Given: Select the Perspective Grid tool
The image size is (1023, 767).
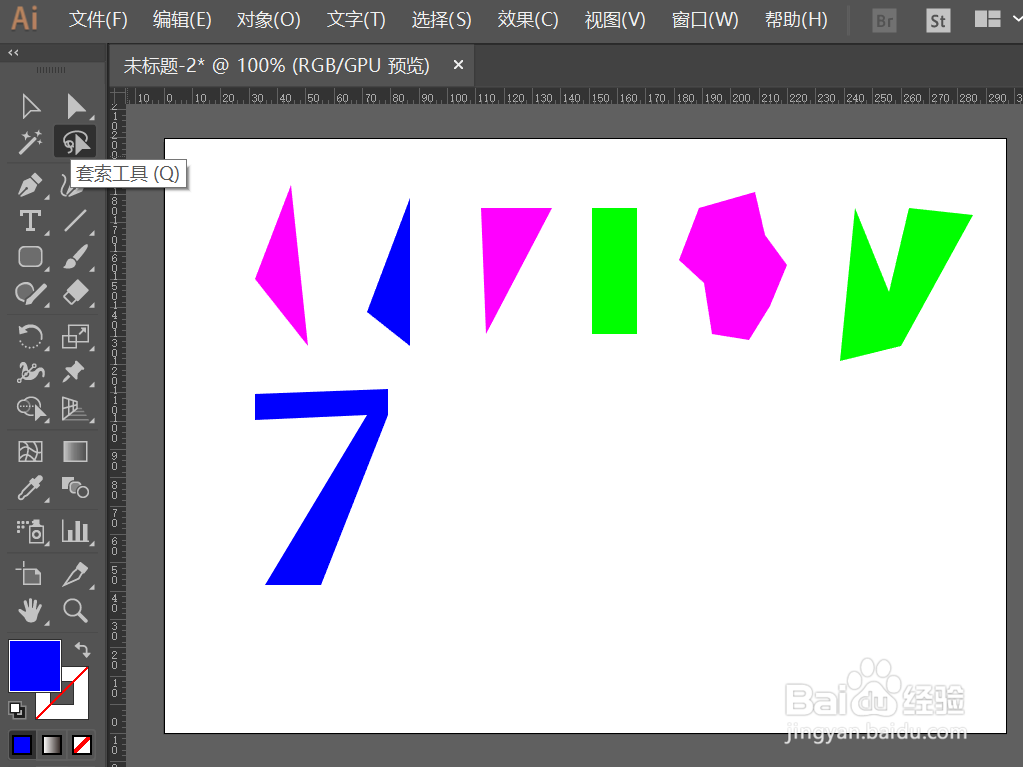Looking at the screenshot, I should tap(76, 409).
